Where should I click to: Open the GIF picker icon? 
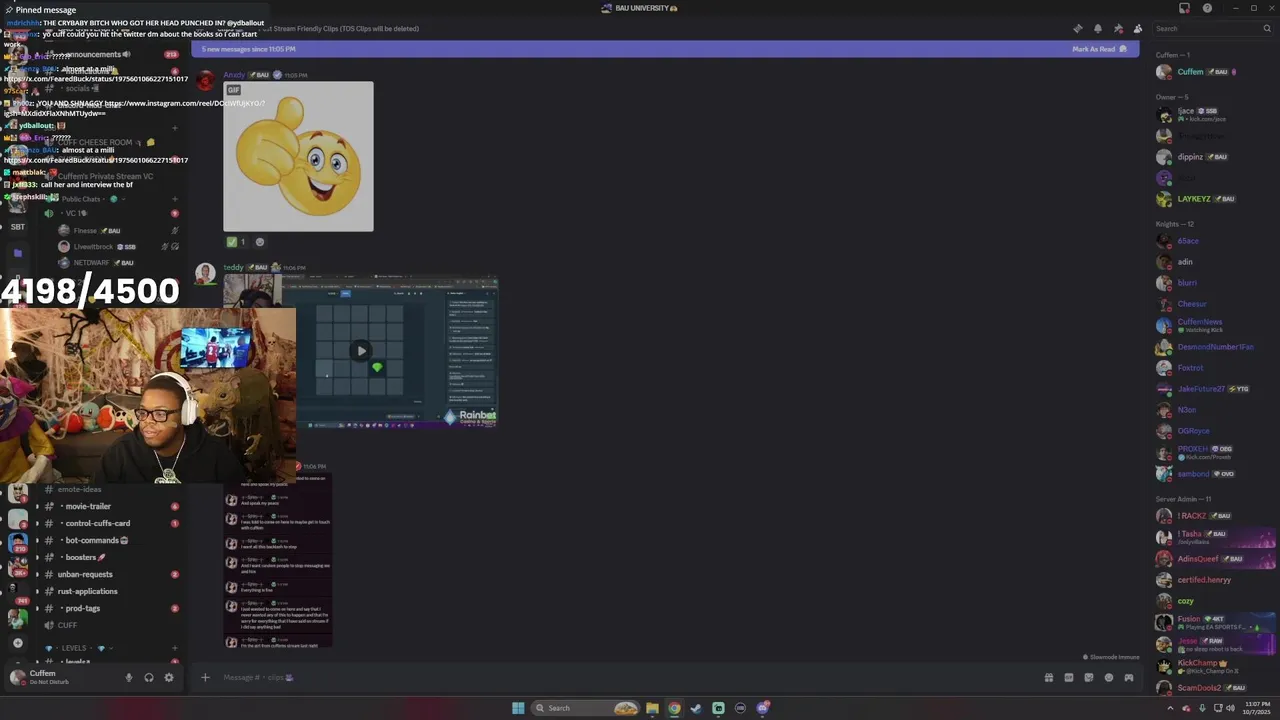click(1068, 677)
